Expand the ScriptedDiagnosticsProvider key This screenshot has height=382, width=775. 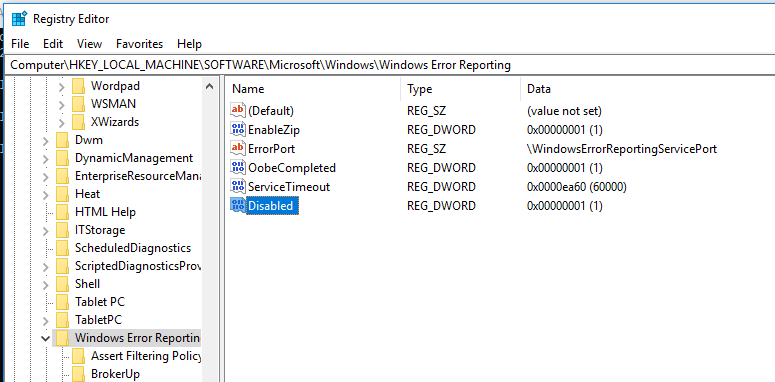coord(45,267)
